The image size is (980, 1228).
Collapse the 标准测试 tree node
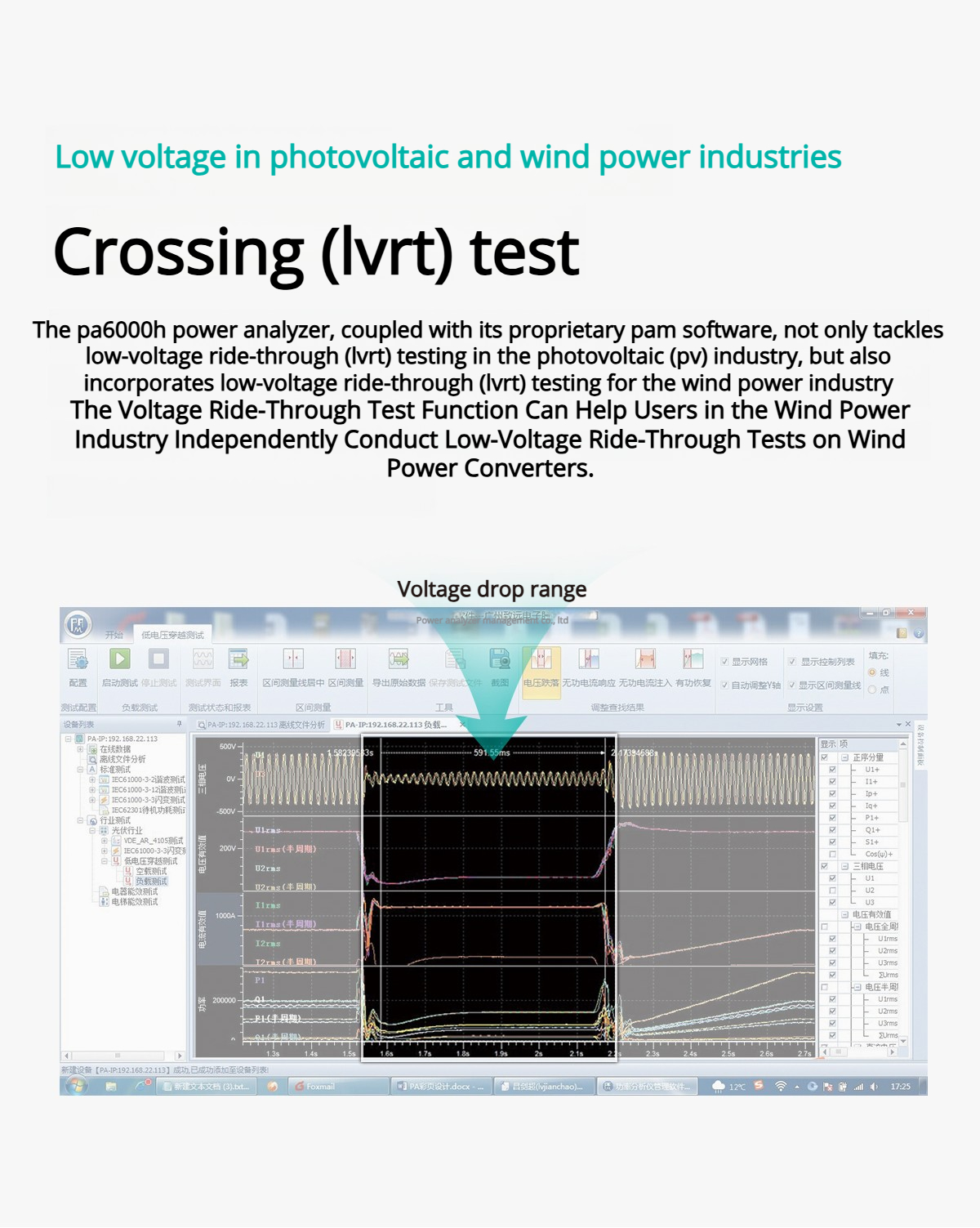pyautogui.click(x=80, y=770)
